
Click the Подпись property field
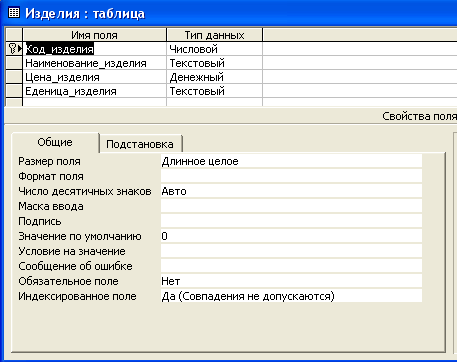pyautogui.click(x=291, y=221)
